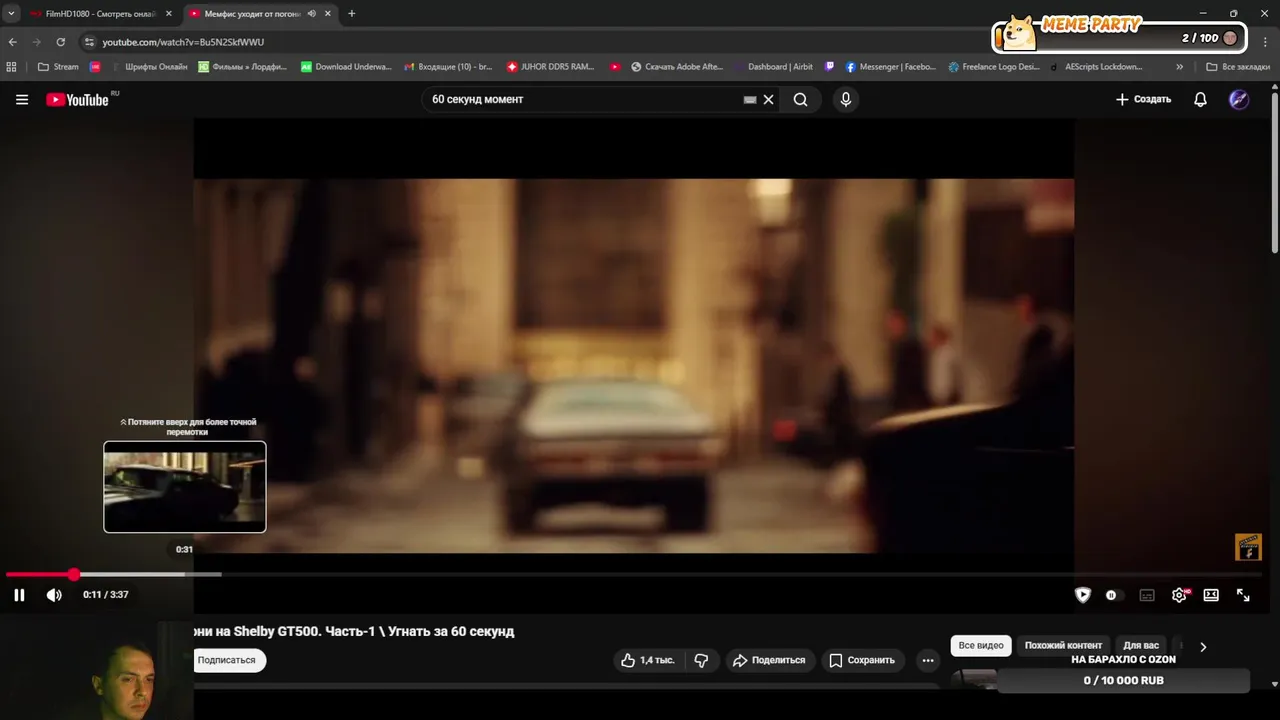Select the Все видео chip
This screenshot has height=720, width=1280.
(x=981, y=646)
